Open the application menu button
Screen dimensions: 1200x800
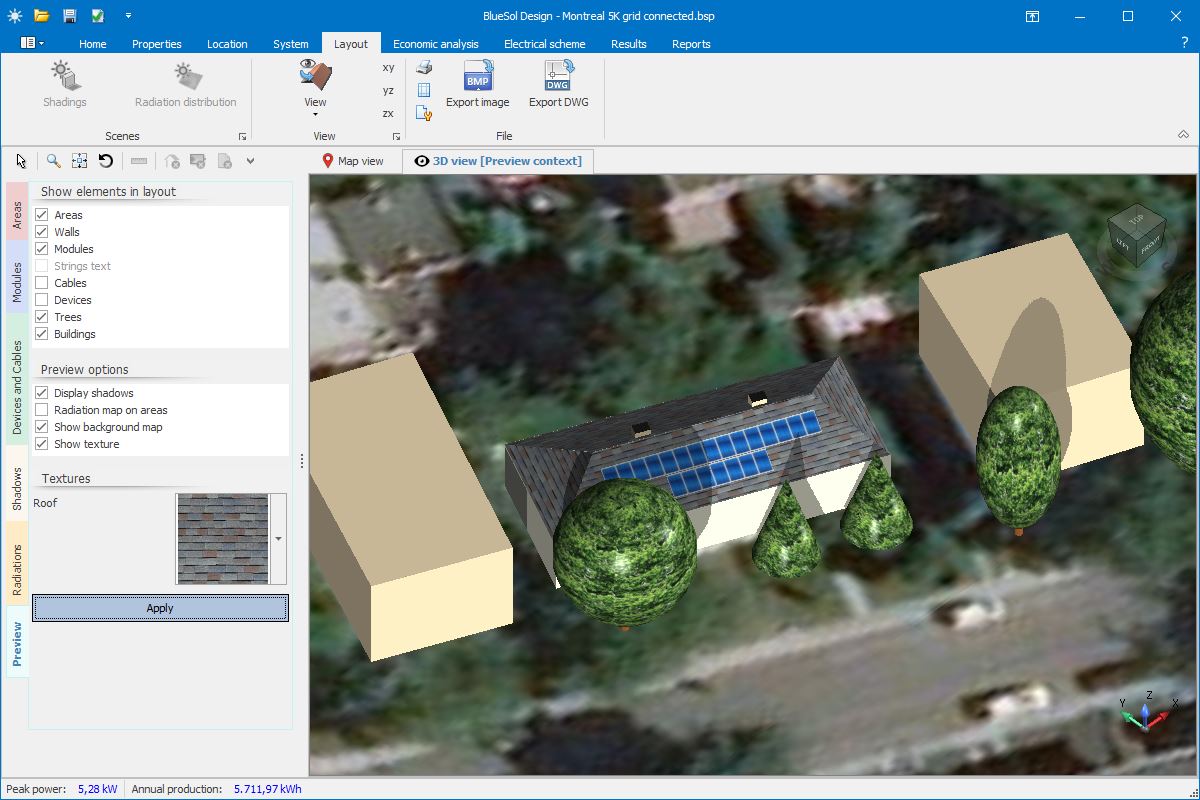32,43
